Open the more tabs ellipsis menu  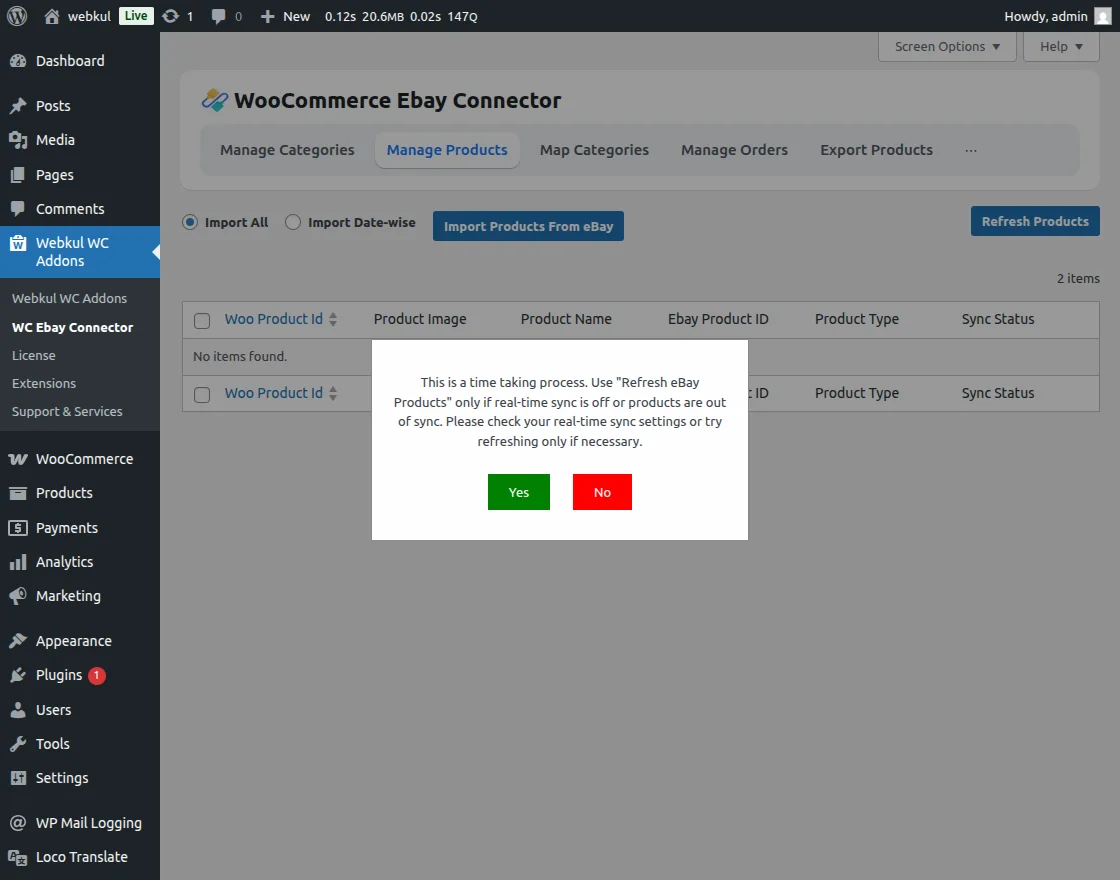[x=971, y=150]
